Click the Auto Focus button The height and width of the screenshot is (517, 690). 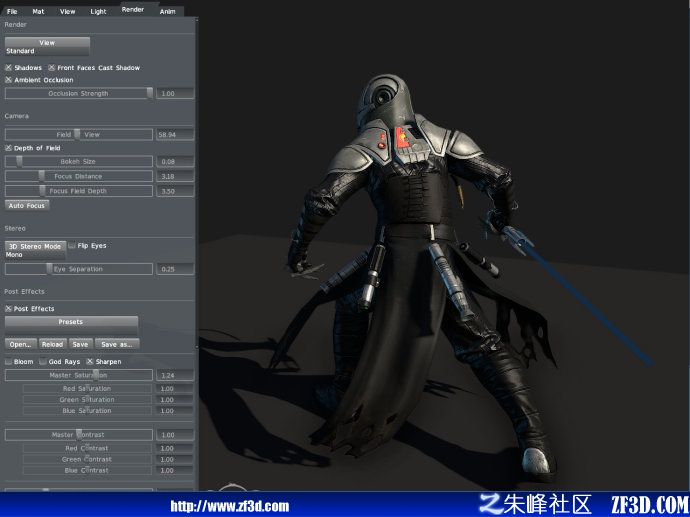click(27, 205)
